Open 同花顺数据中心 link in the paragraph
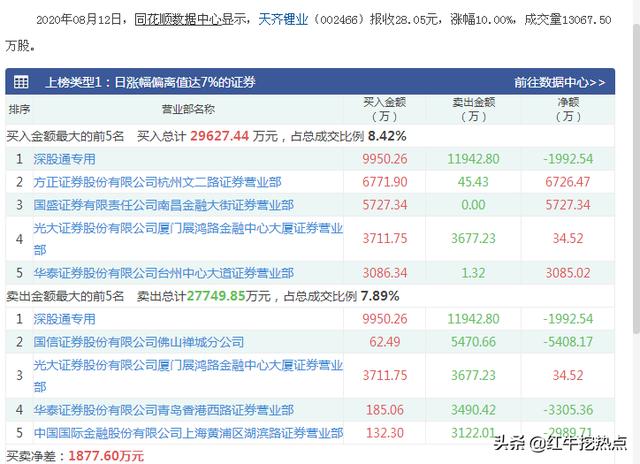Viewport: 640px width, 464px height. [178, 19]
